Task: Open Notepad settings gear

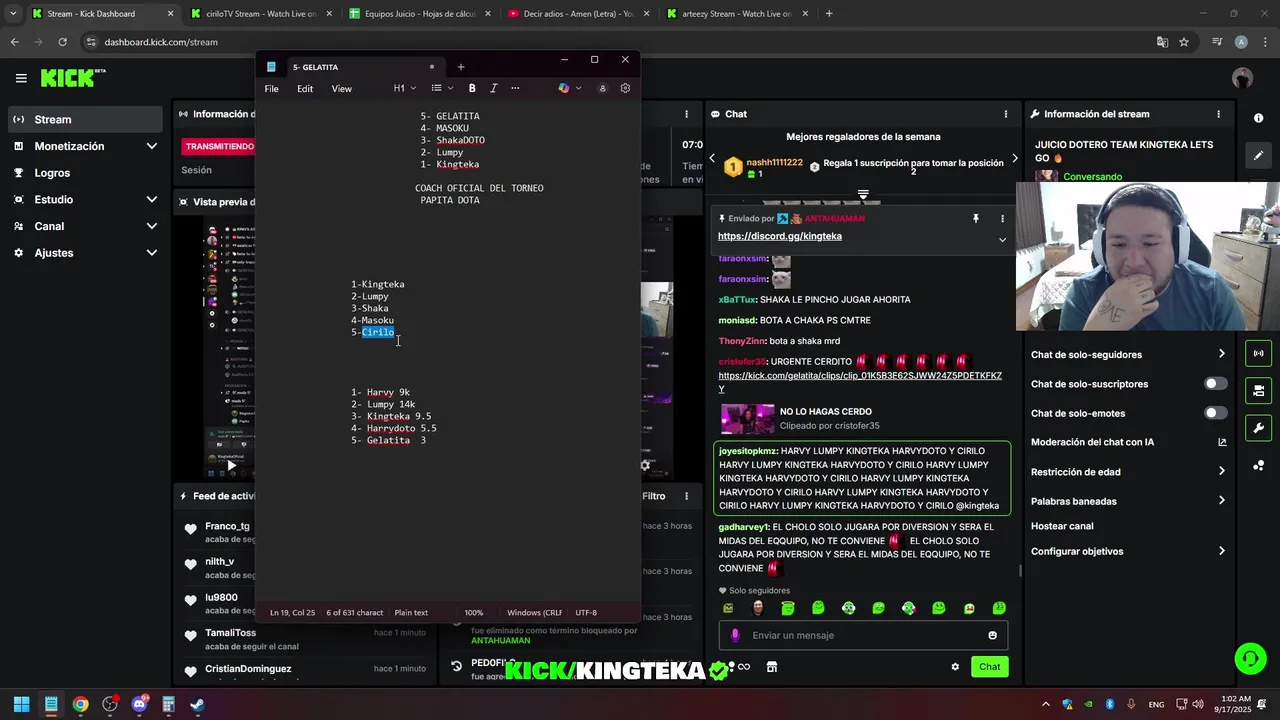Action: click(625, 88)
